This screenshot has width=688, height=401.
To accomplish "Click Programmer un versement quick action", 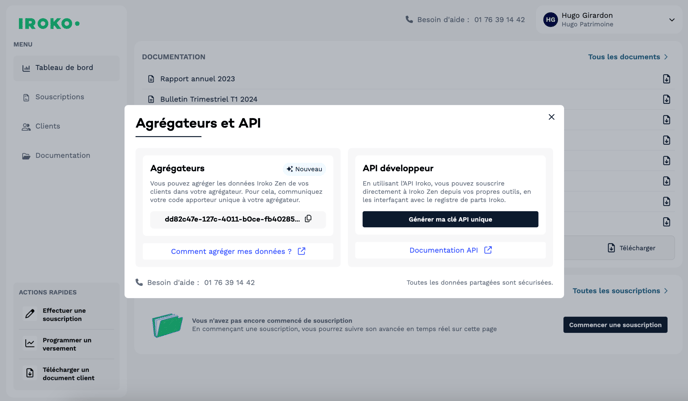I will coord(66,344).
